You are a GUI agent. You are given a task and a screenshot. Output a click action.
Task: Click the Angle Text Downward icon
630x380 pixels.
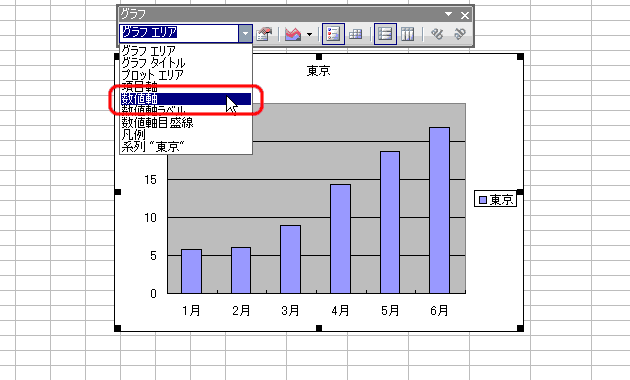point(437,34)
